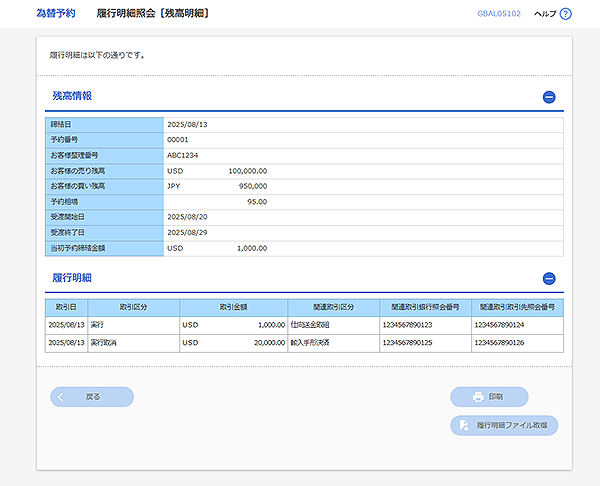Select the customer reference ABC1234
Viewport: 600px width, 486px height.
[x=183, y=155]
